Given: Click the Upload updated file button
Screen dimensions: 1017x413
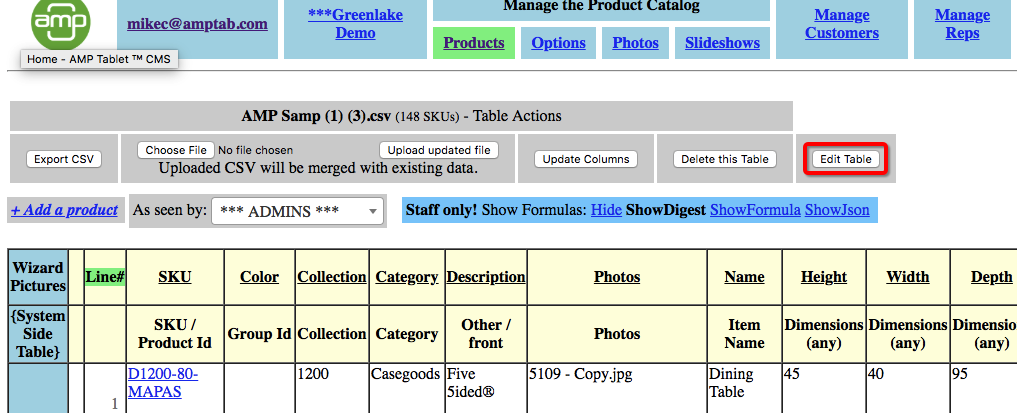Looking at the screenshot, I should [x=439, y=150].
